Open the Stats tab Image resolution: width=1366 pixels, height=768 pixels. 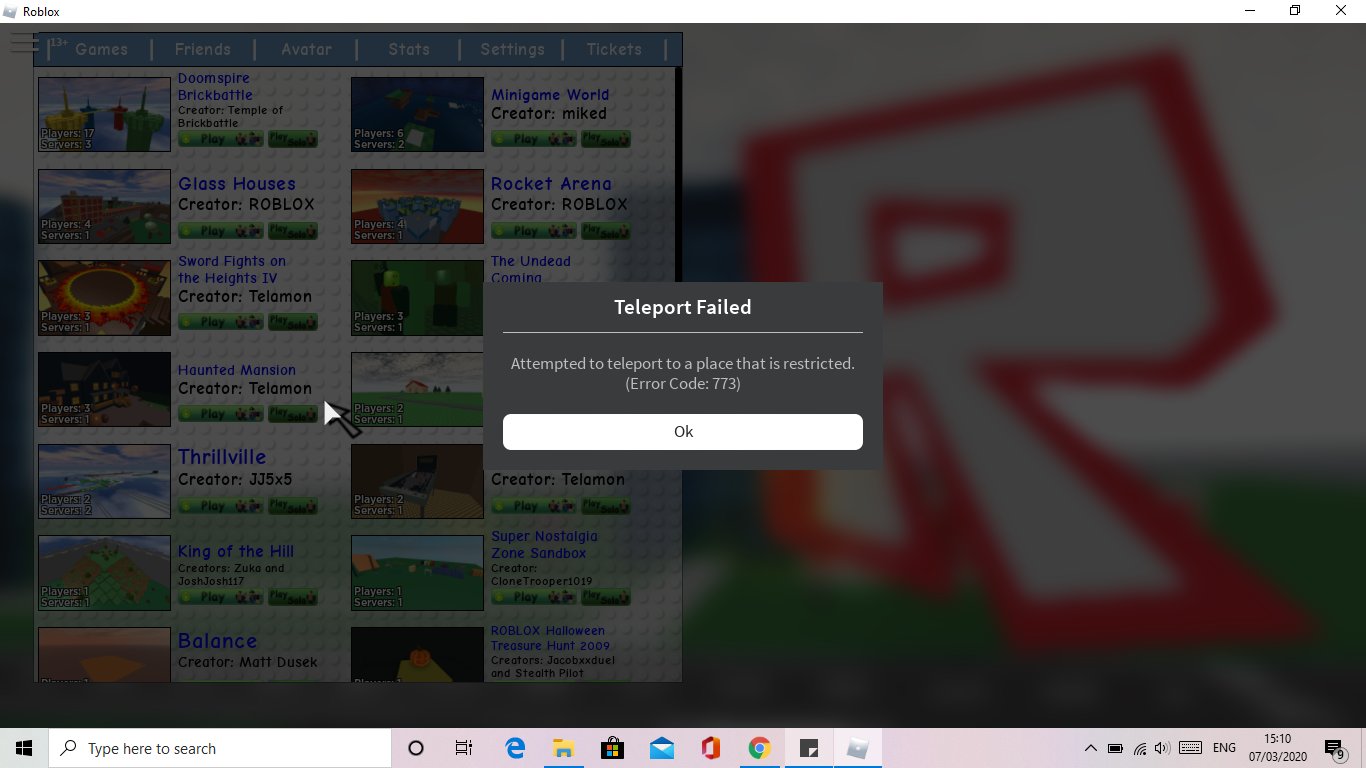(x=409, y=49)
